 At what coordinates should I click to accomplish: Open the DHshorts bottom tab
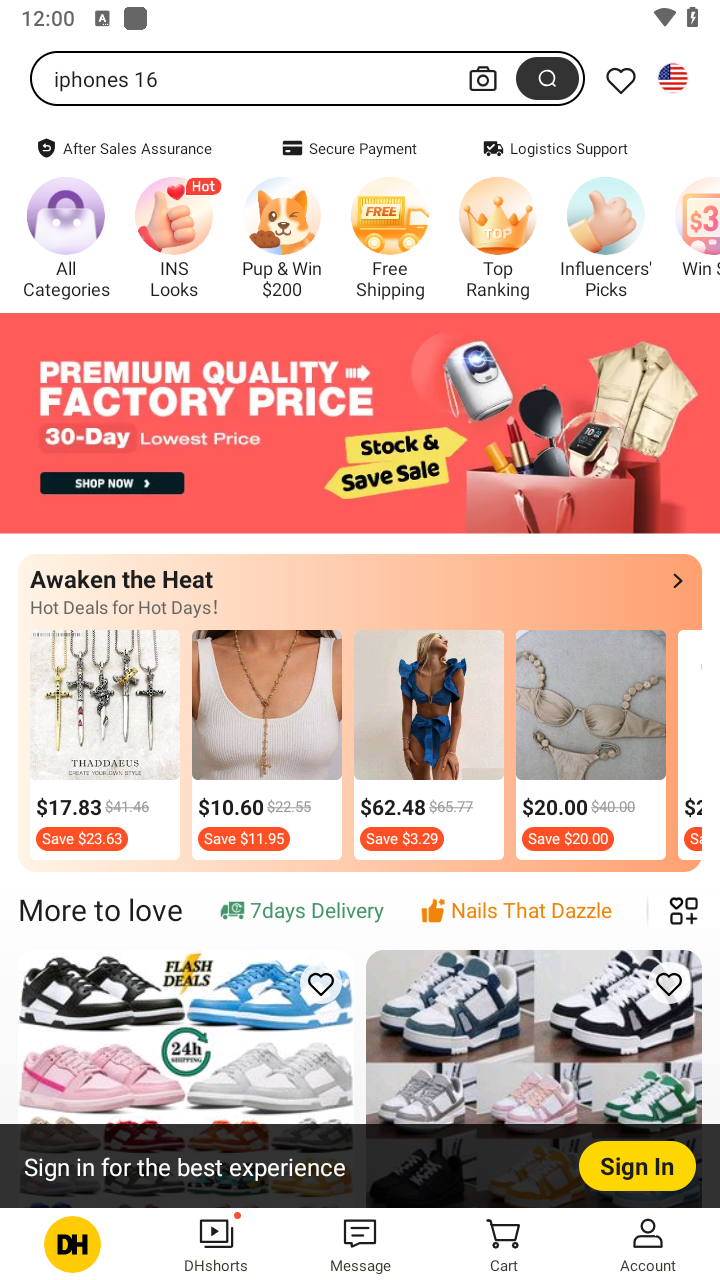(216, 1245)
